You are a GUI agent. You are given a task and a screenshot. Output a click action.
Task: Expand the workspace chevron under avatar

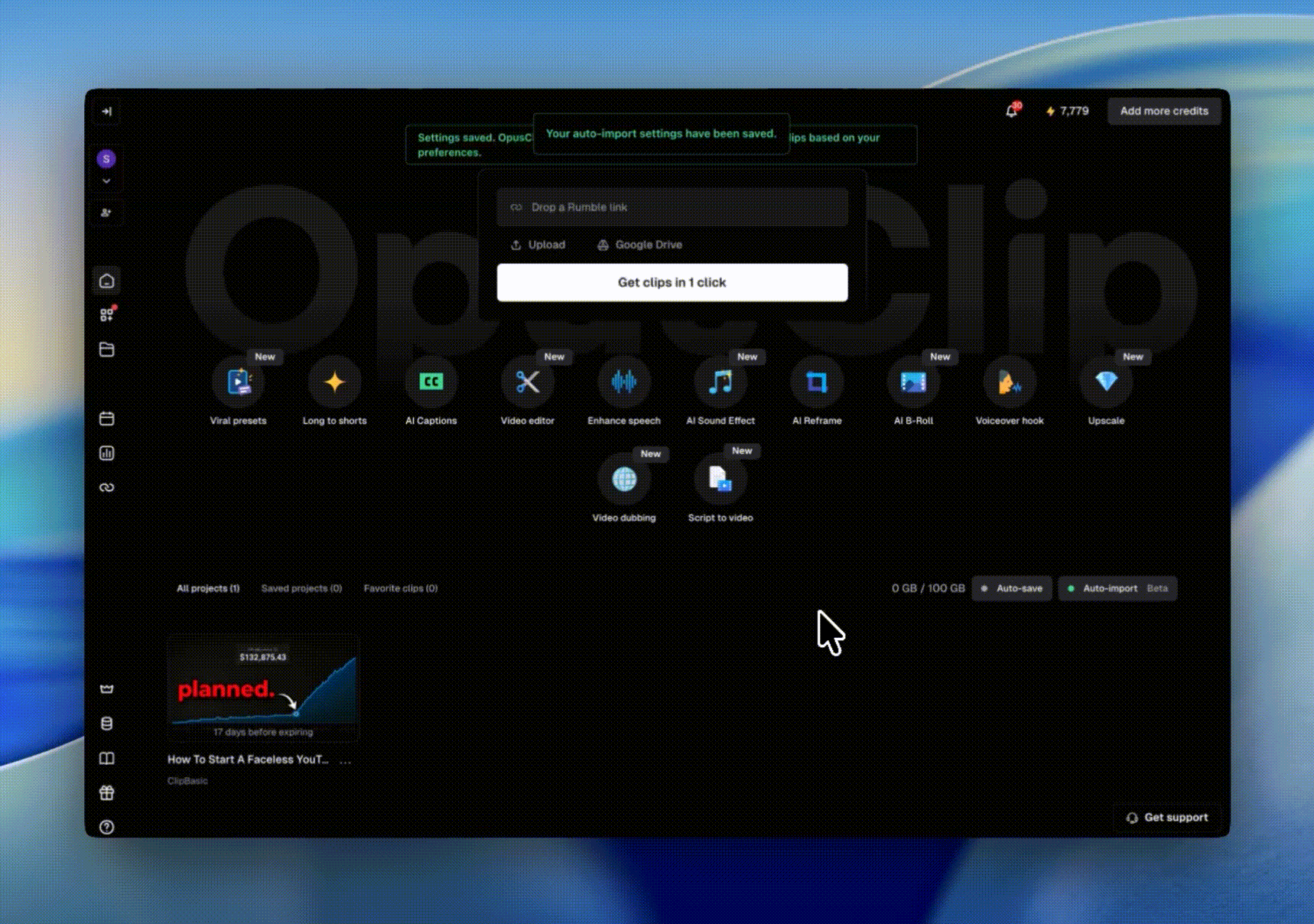point(106,181)
